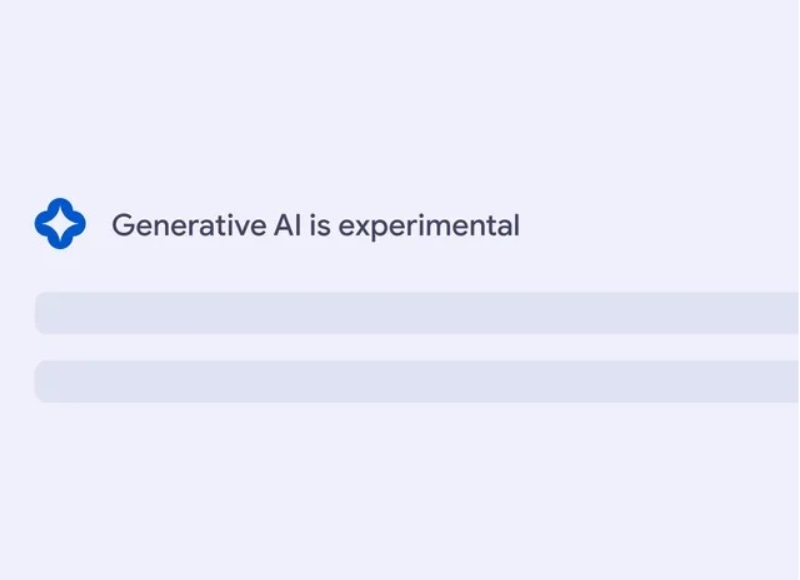The image size is (800, 580).
Task: Select the word 'experimental' in the heading
Action: 429,226
